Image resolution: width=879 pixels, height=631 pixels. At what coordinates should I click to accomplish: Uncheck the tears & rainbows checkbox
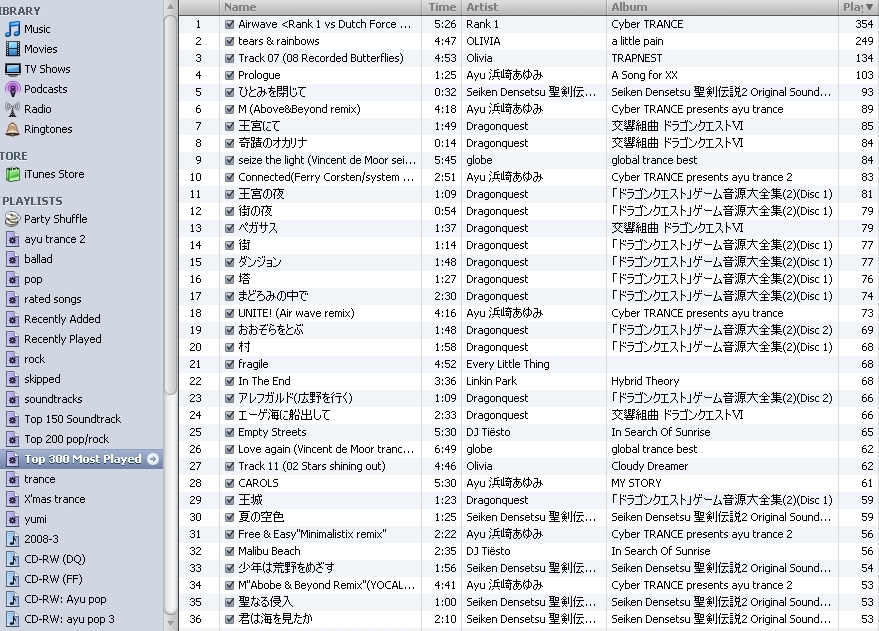click(x=229, y=41)
